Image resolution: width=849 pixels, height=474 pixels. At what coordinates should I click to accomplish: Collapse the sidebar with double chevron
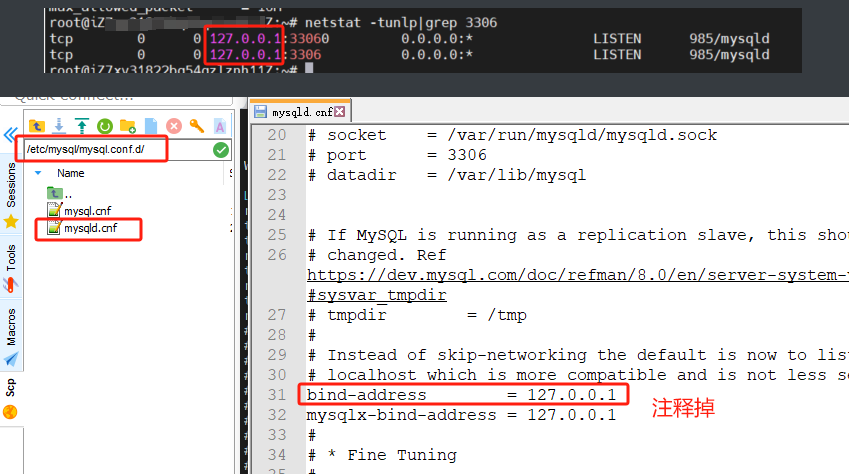10,134
